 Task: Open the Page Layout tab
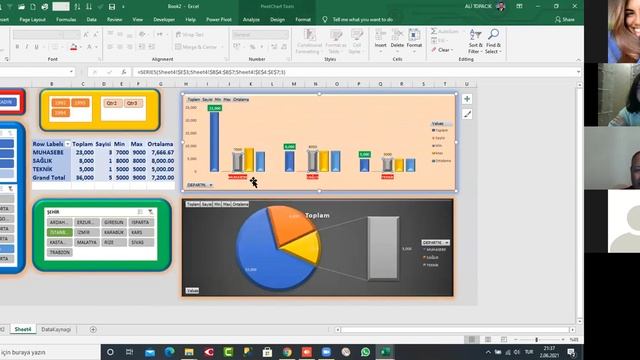pyautogui.click(x=32, y=20)
